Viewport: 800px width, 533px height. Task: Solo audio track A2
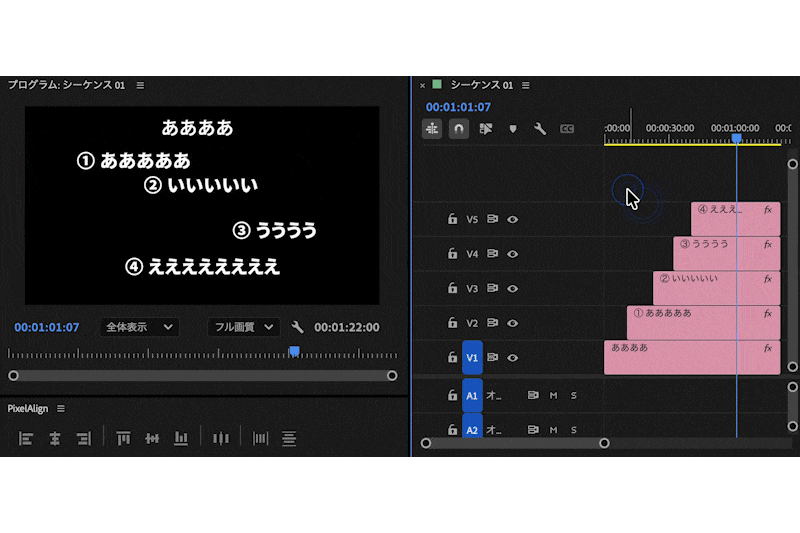pos(574,430)
